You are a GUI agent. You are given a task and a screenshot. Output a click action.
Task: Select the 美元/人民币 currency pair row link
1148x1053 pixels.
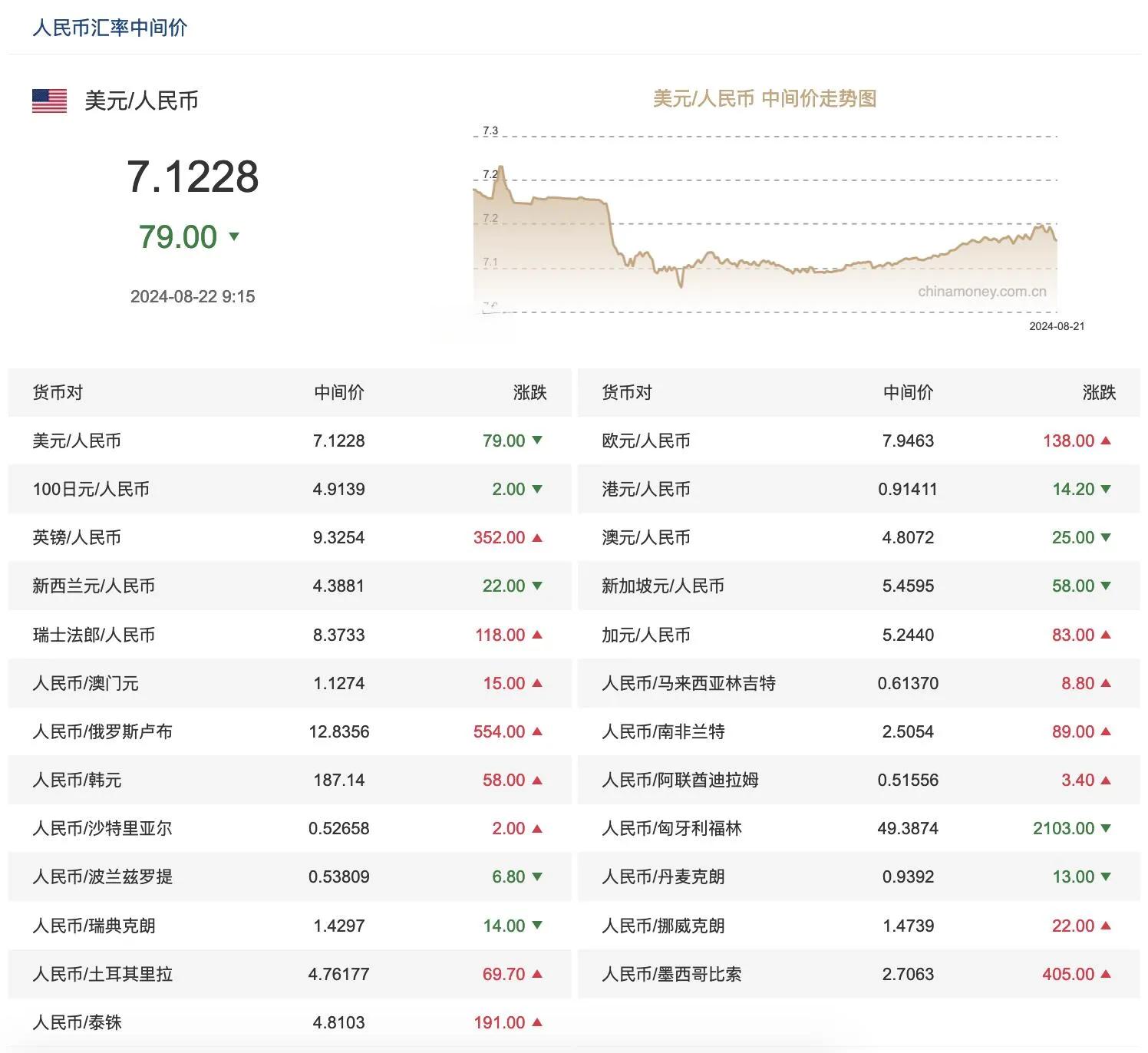tap(77, 441)
